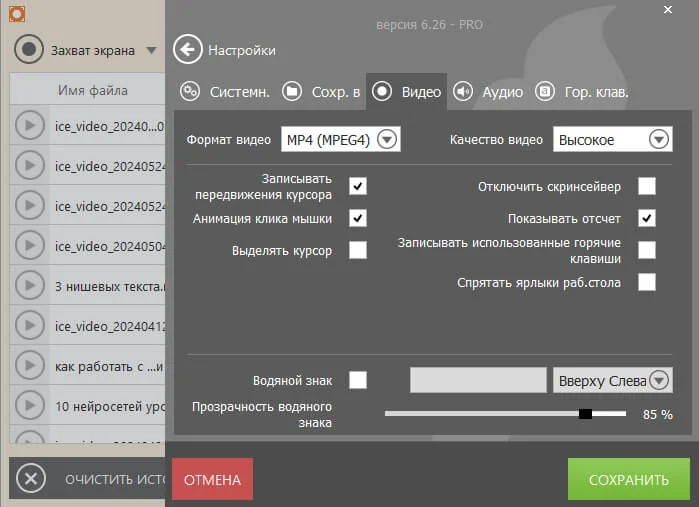Click the Аудио speaker icon

pos(463,92)
